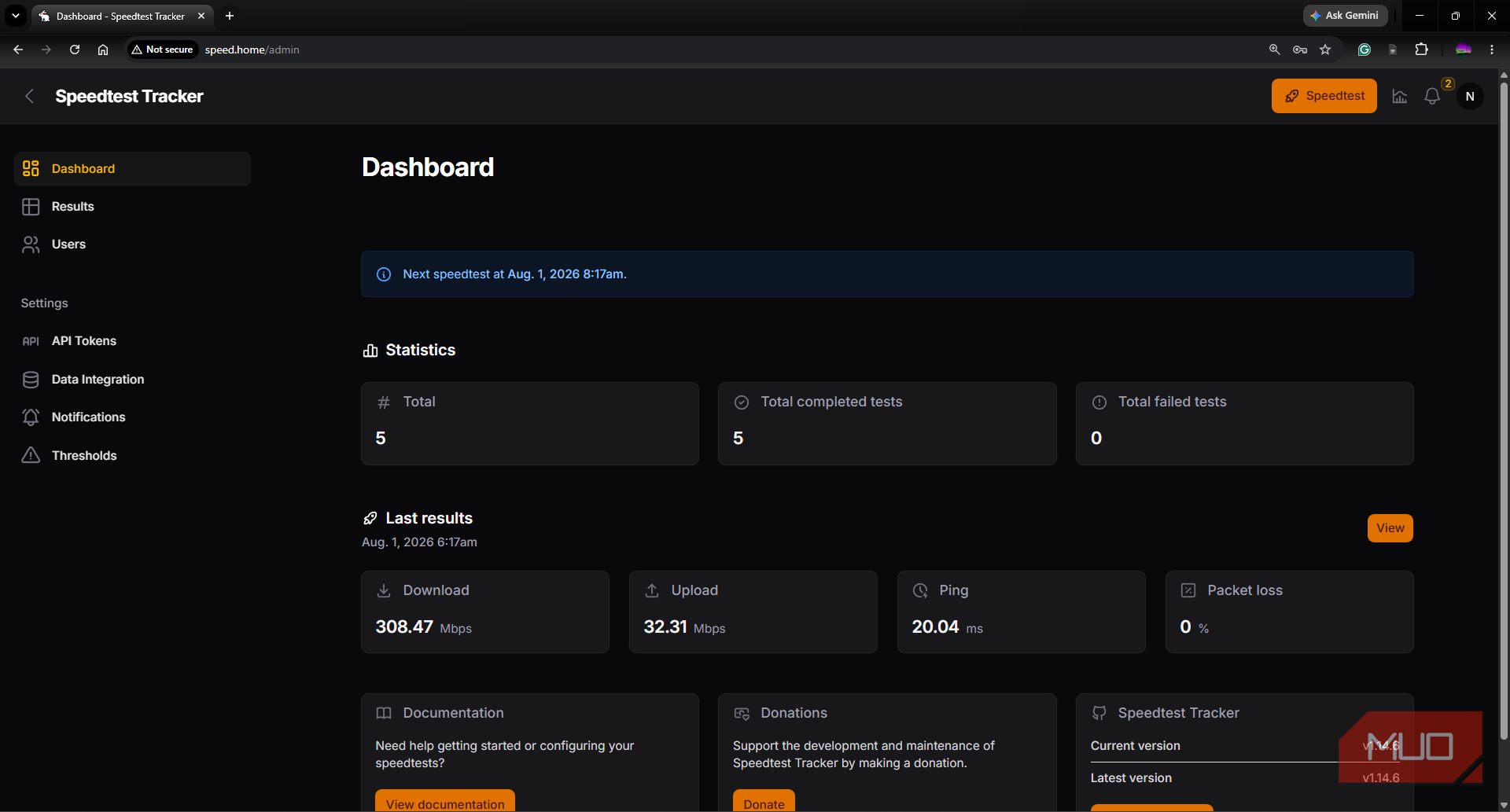Click the View button for last results
1510x812 pixels.
coord(1390,528)
